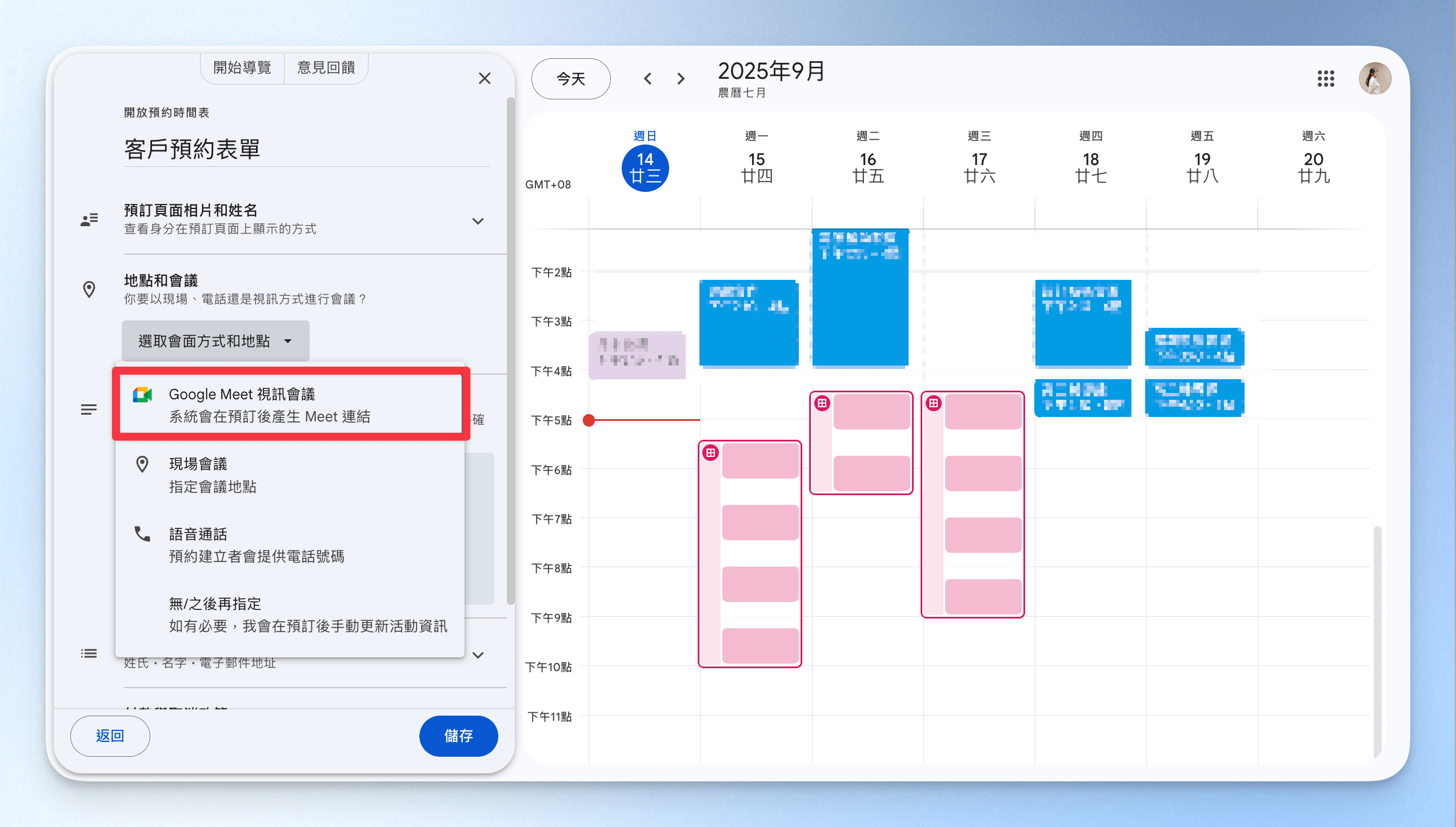The image size is (1456, 827).
Task: Go to previous week arrow
Action: click(x=647, y=79)
